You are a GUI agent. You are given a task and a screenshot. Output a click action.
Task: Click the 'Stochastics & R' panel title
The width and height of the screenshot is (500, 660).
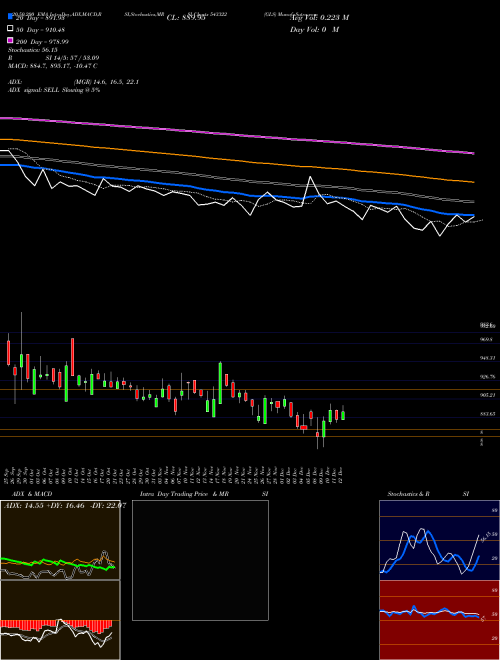pyautogui.click(x=409, y=494)
